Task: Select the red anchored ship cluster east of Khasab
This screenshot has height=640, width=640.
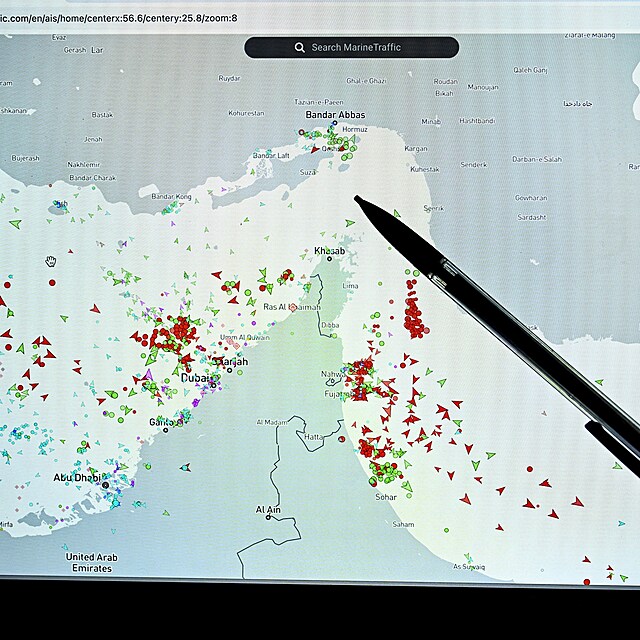Action: (x=413, y=305)
